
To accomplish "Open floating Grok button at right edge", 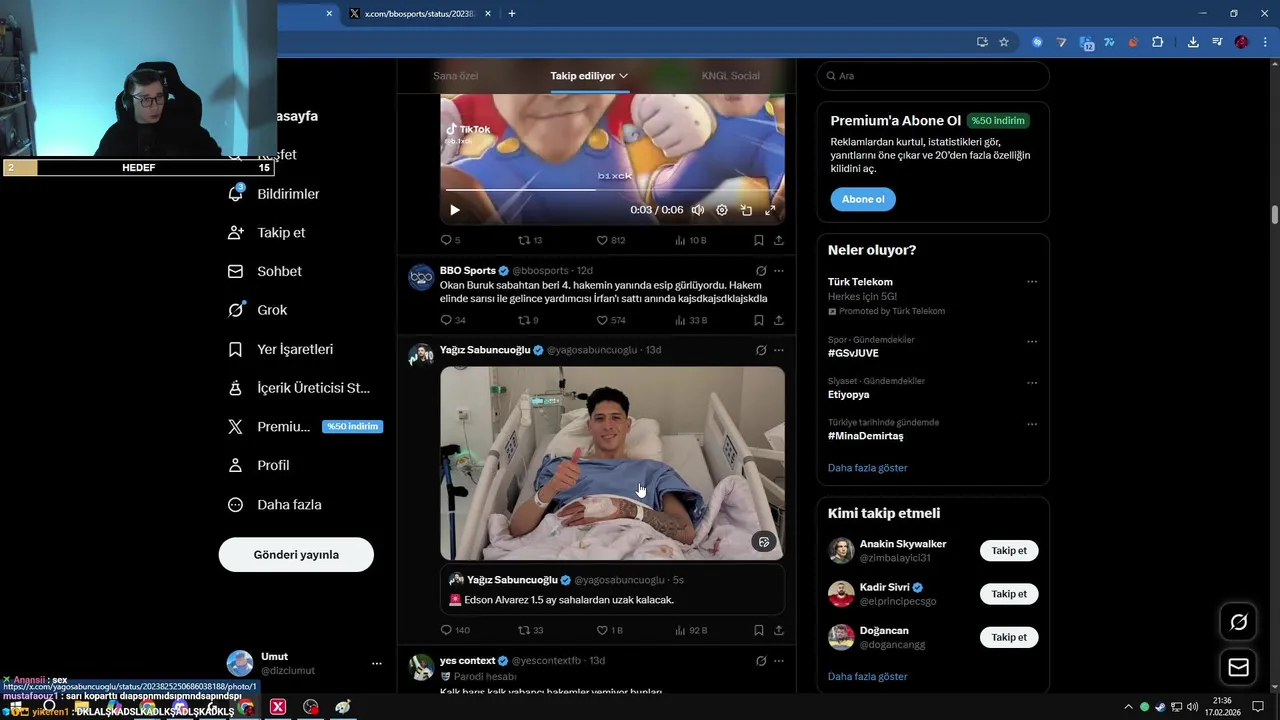I will coord(1238,622).
